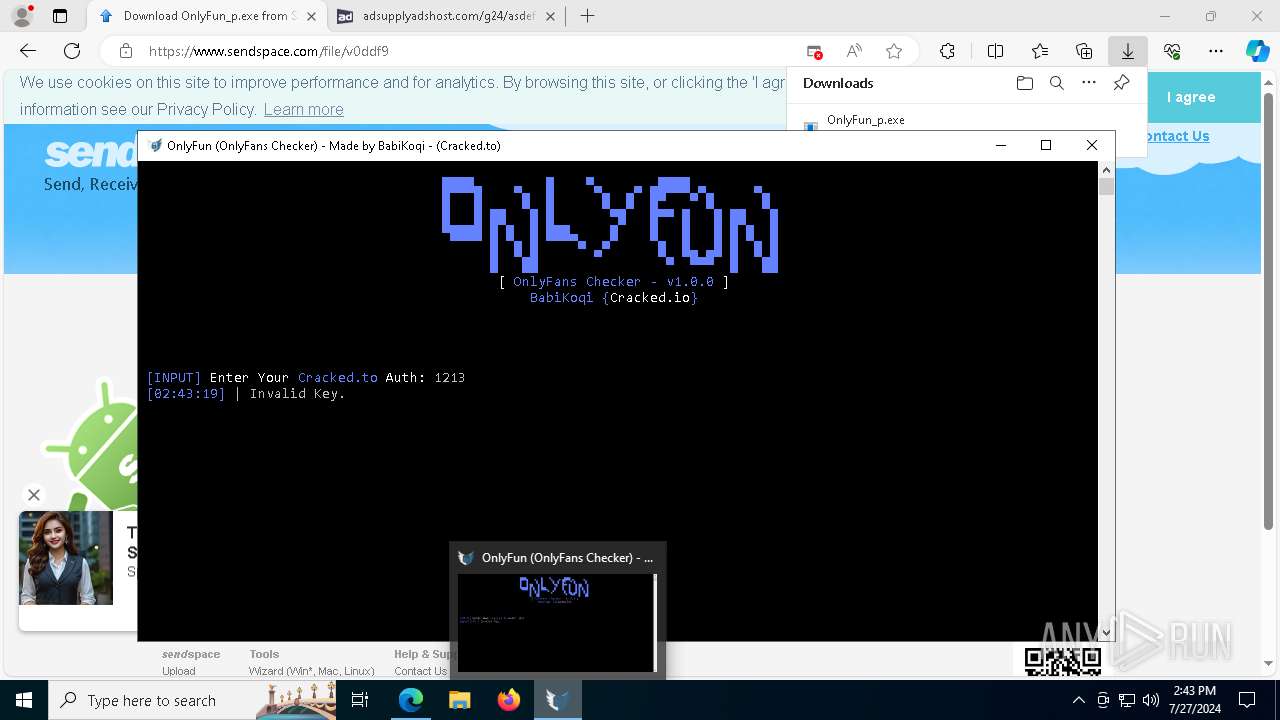Open Edge Settings and more menu
Image resolution: width=1280 pixels, height=720 pixels.
[1216, 51]
